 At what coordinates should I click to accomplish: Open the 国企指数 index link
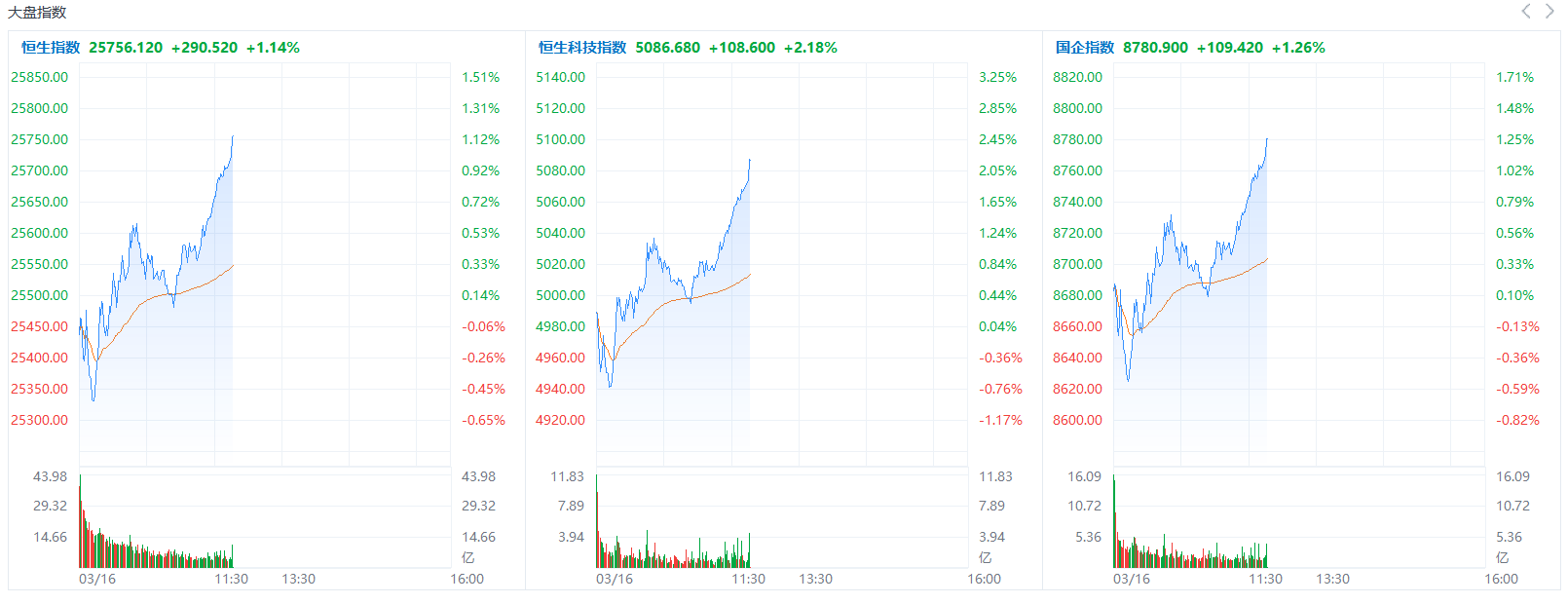pyautogui.click(x=1084, y=48)
